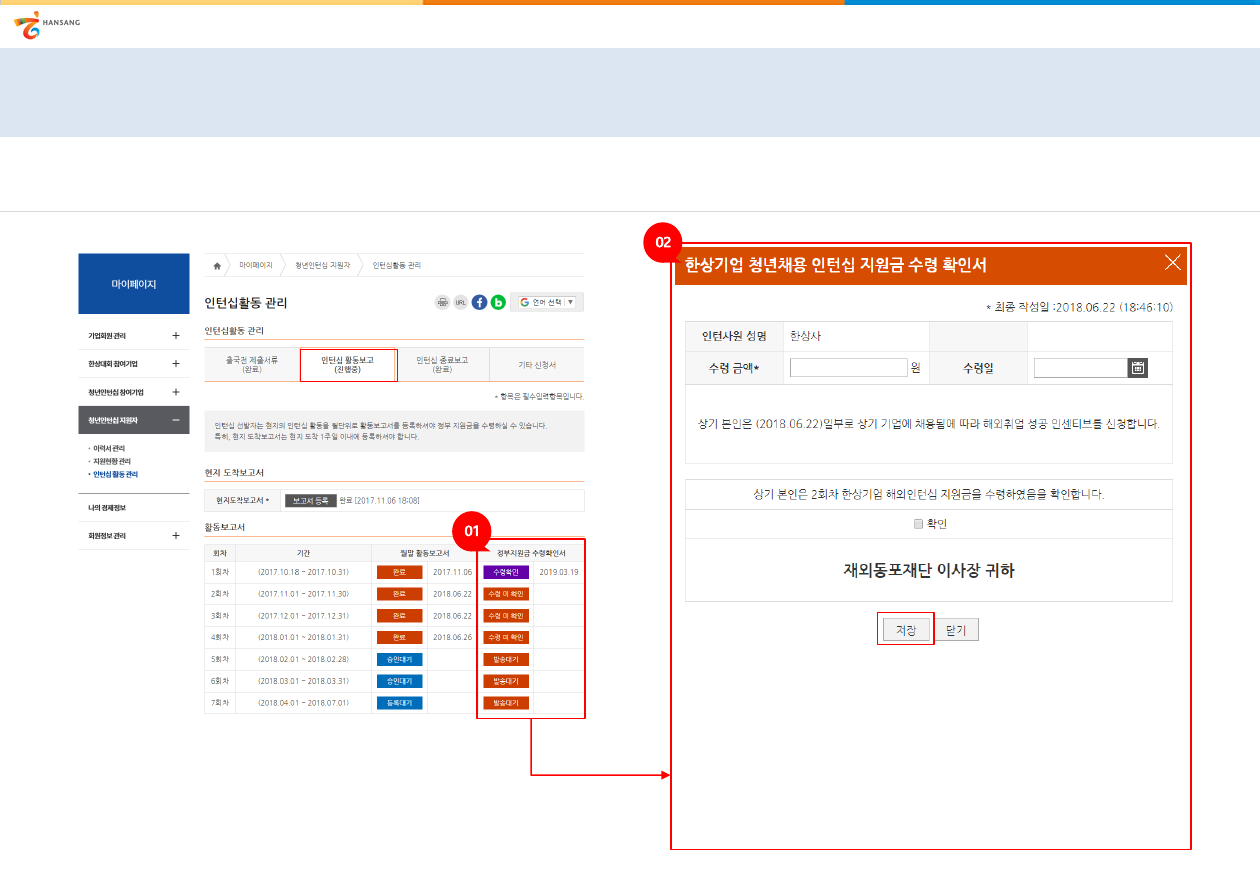
Task: Click the 2018.06.26 date in 4회차 row
Action: 453,638
